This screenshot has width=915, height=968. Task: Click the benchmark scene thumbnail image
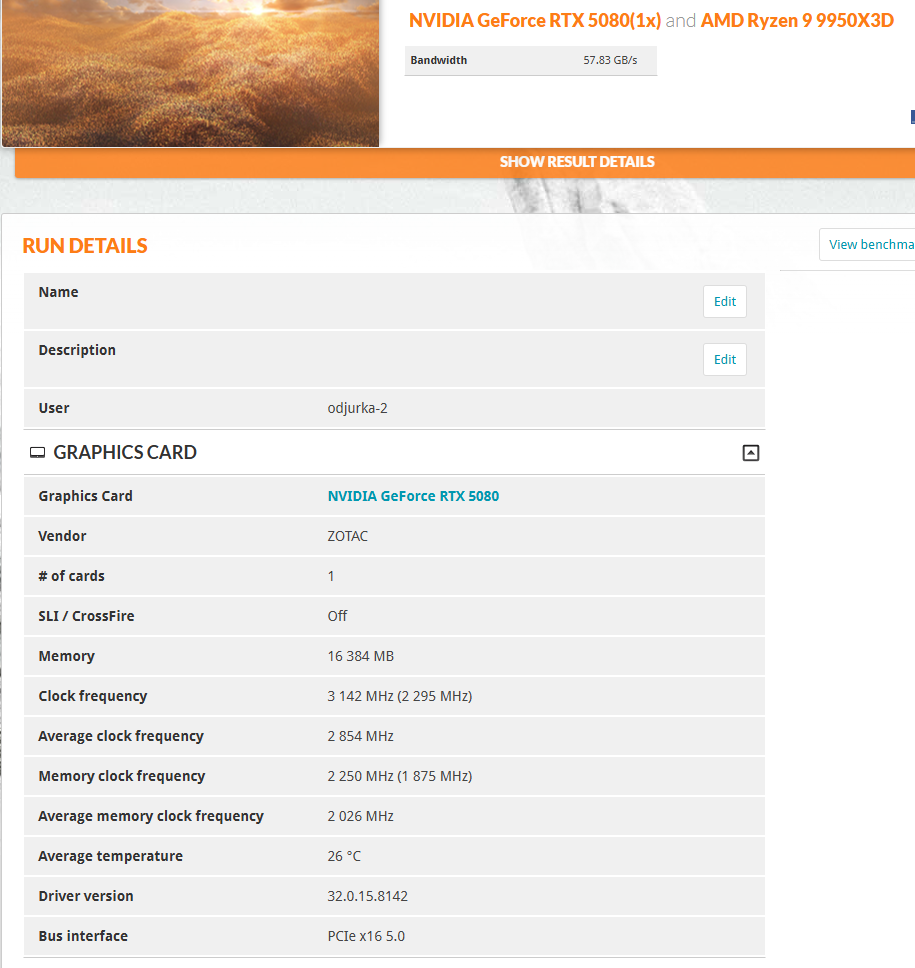190,73
